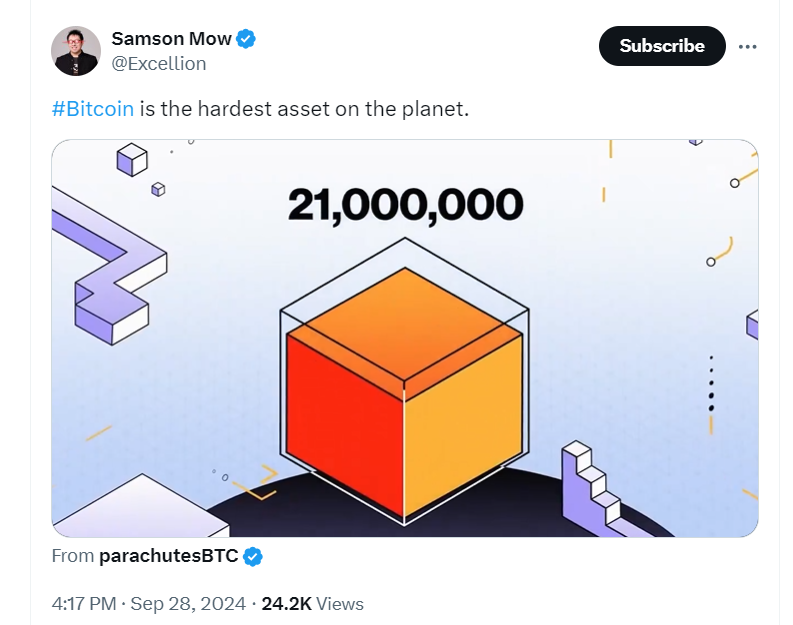Viewport: 793px width, 625px height.
Task: Select the orange cube in the media
Action: [404, 393]
